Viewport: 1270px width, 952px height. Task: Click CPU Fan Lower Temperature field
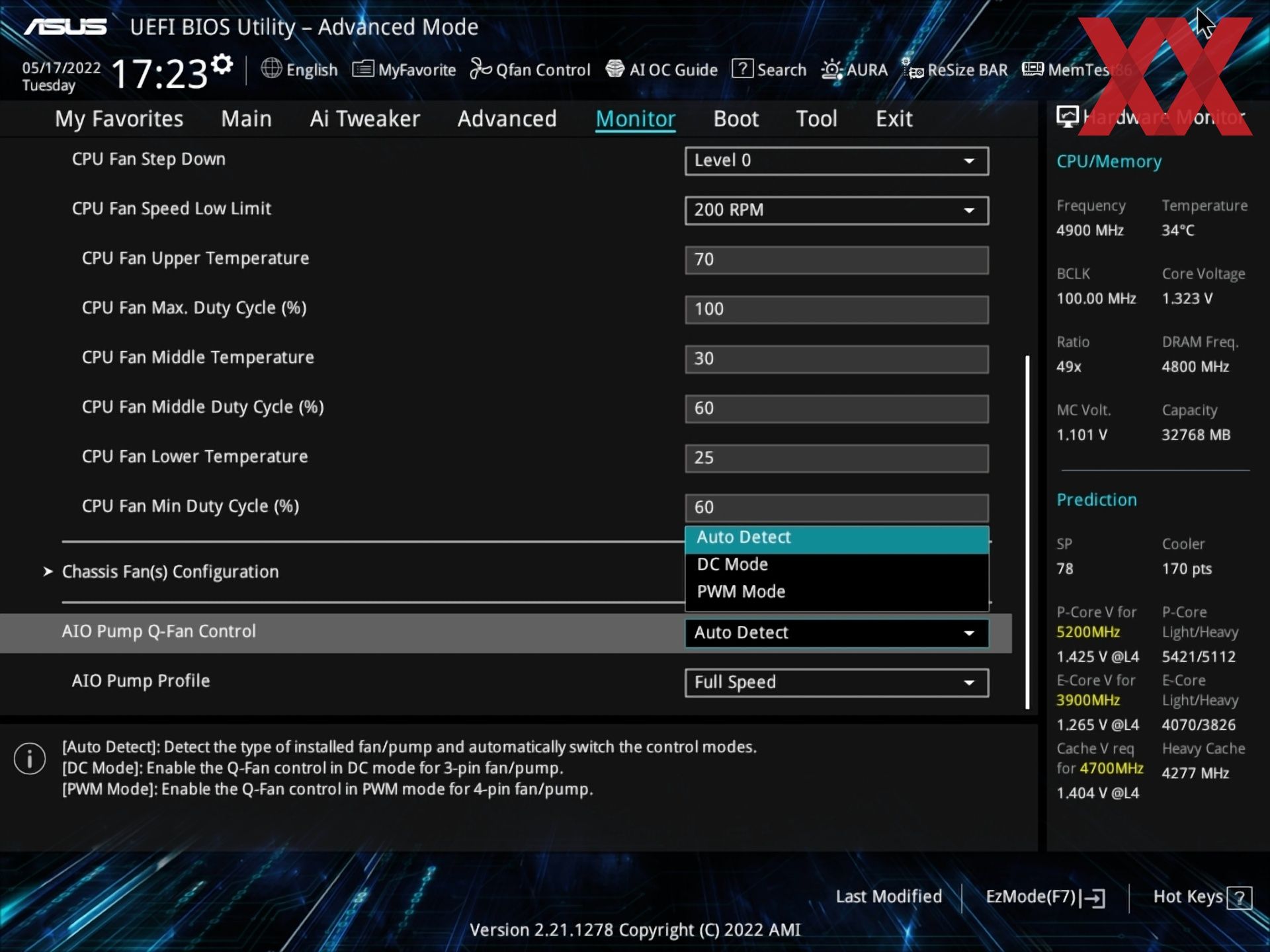pyautogui.click(x=837, y=458)
